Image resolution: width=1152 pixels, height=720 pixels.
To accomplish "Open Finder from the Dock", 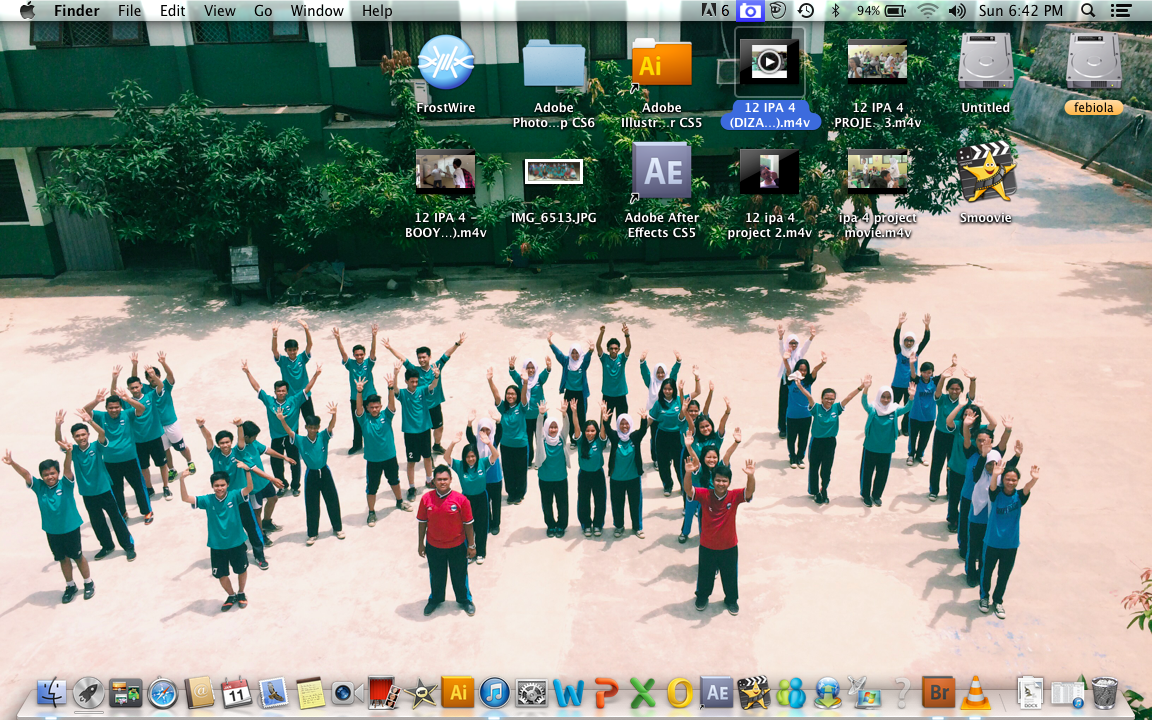I will coord(51,693).
